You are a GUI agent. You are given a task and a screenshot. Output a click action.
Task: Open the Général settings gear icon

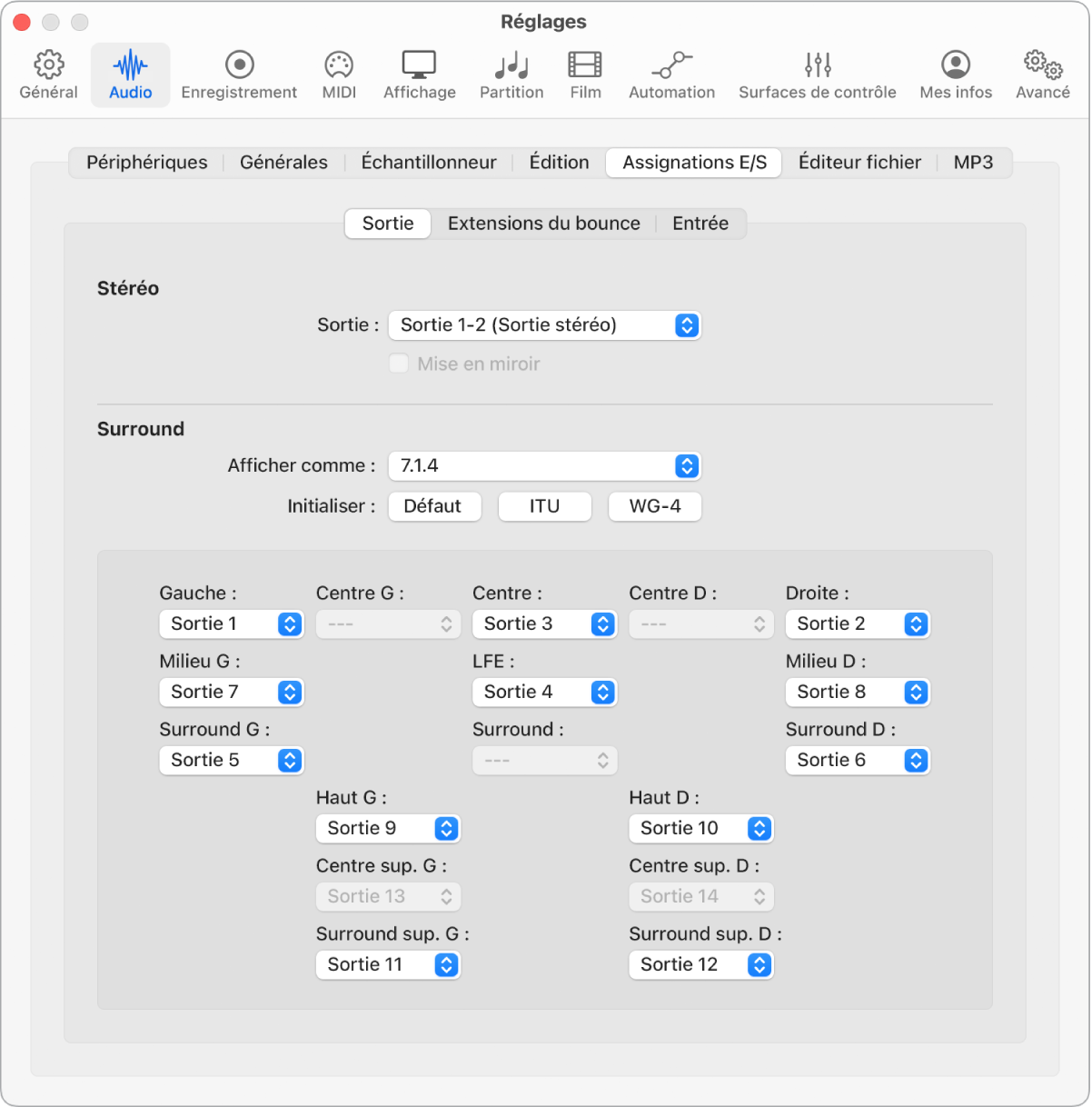(49, 65)
